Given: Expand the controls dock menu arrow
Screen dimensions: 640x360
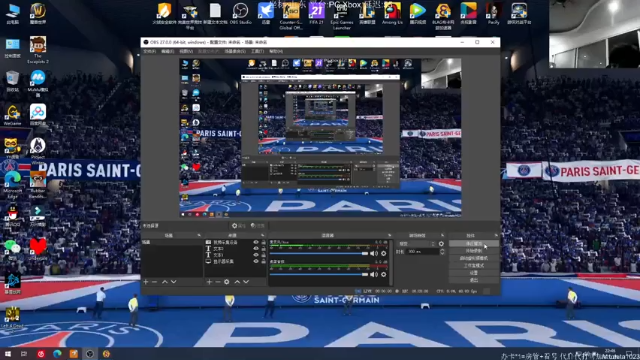Looking at the screenshot, I should [x=496, y=236].
